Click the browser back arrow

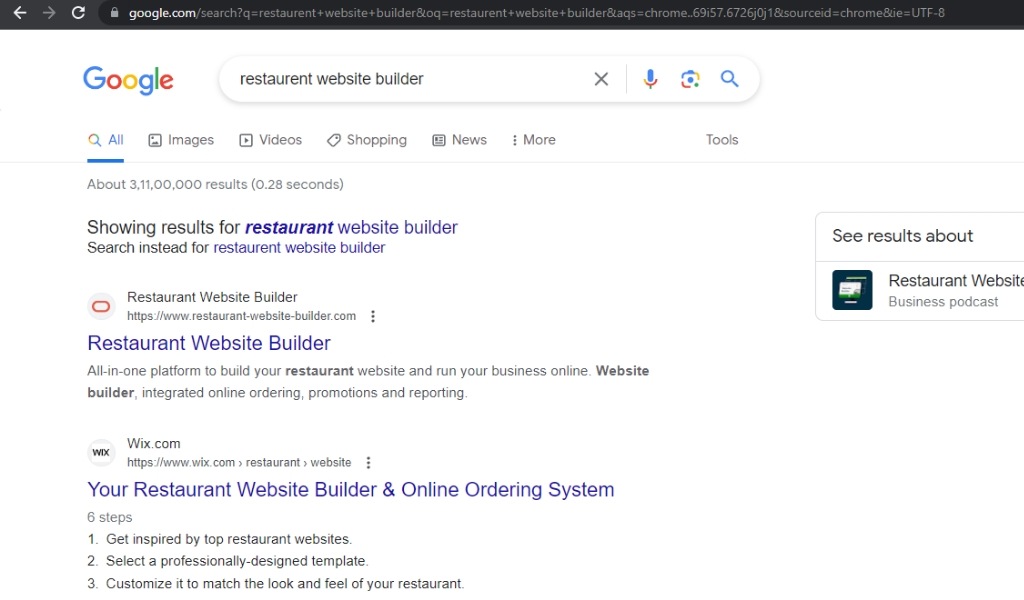[19, 13]
